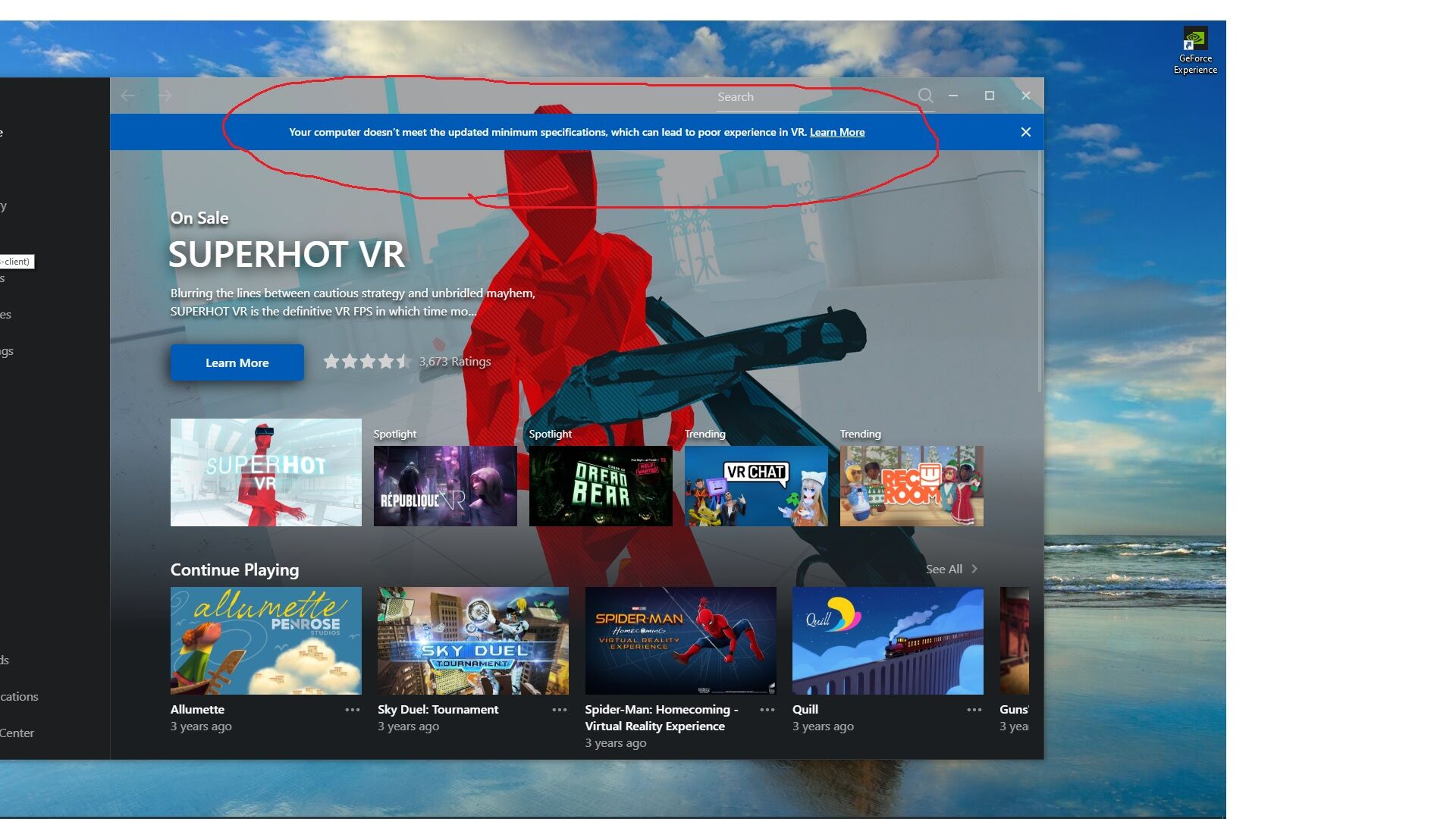
Task: Maximize the Oculus window
Action: click(x=990, y=96)
